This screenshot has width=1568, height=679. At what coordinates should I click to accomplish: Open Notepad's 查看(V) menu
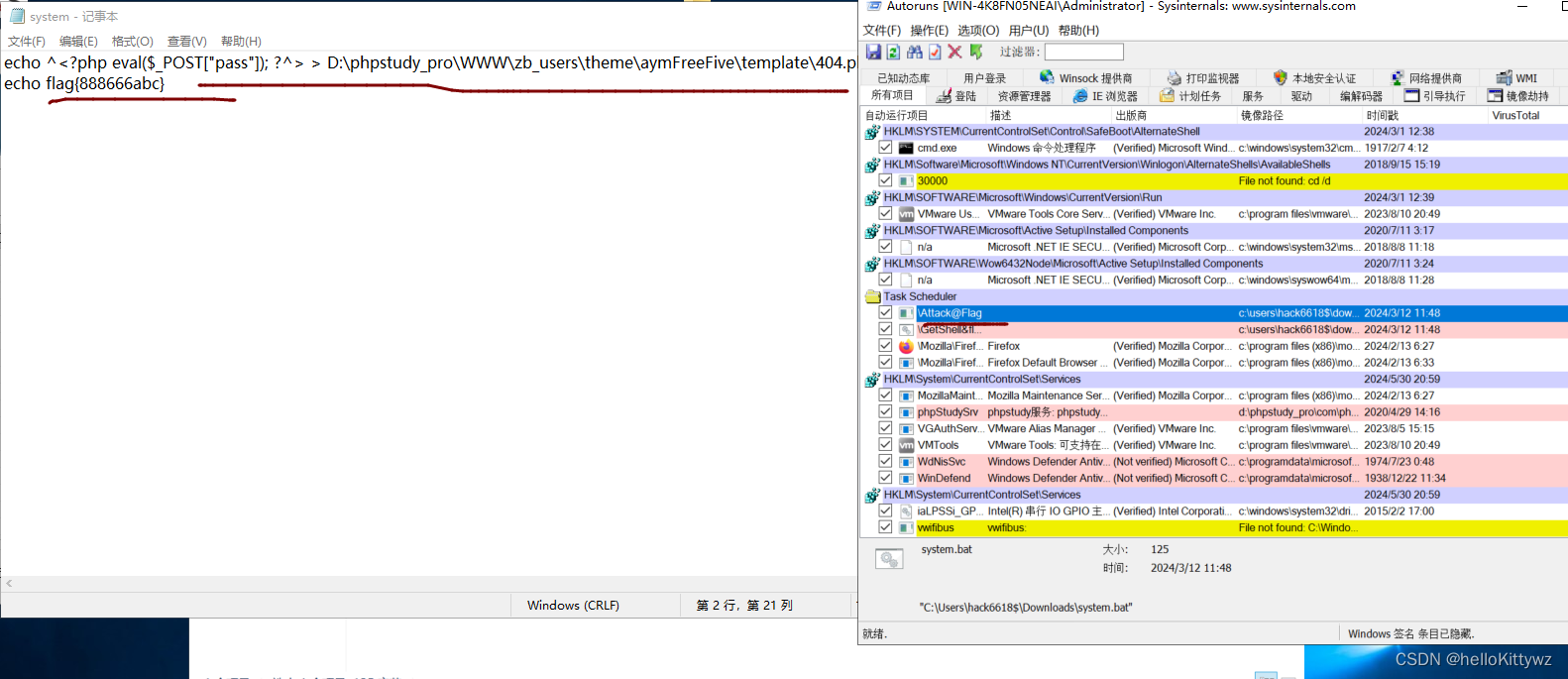(187, 42)
